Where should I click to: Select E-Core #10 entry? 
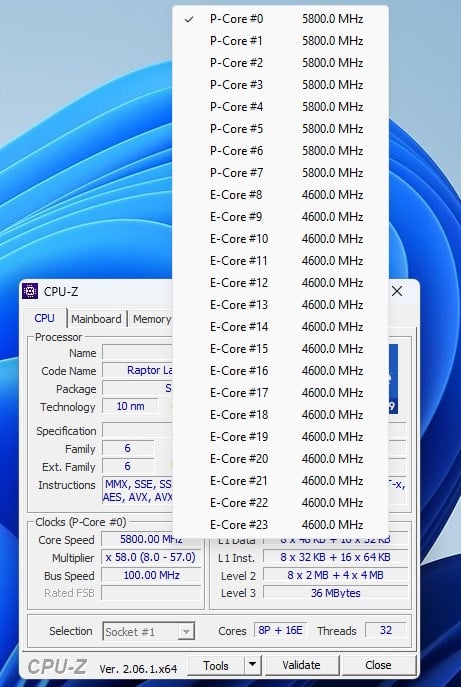(x=280, y=239)
